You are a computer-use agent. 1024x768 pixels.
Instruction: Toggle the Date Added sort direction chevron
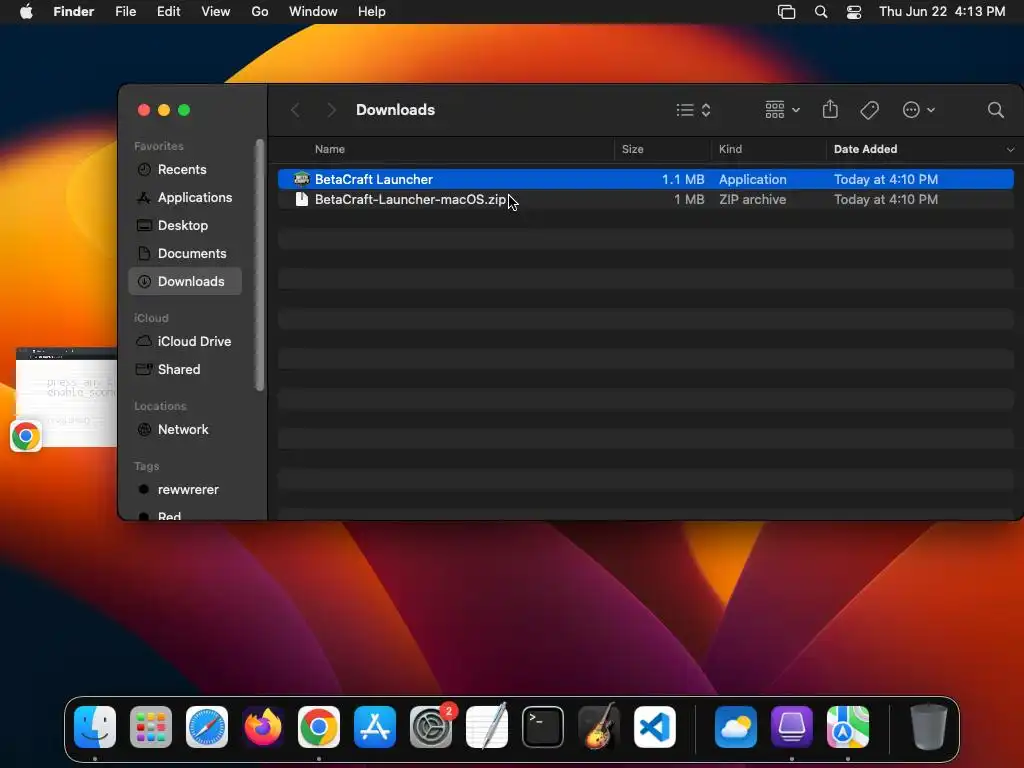tap(1010, 150)
